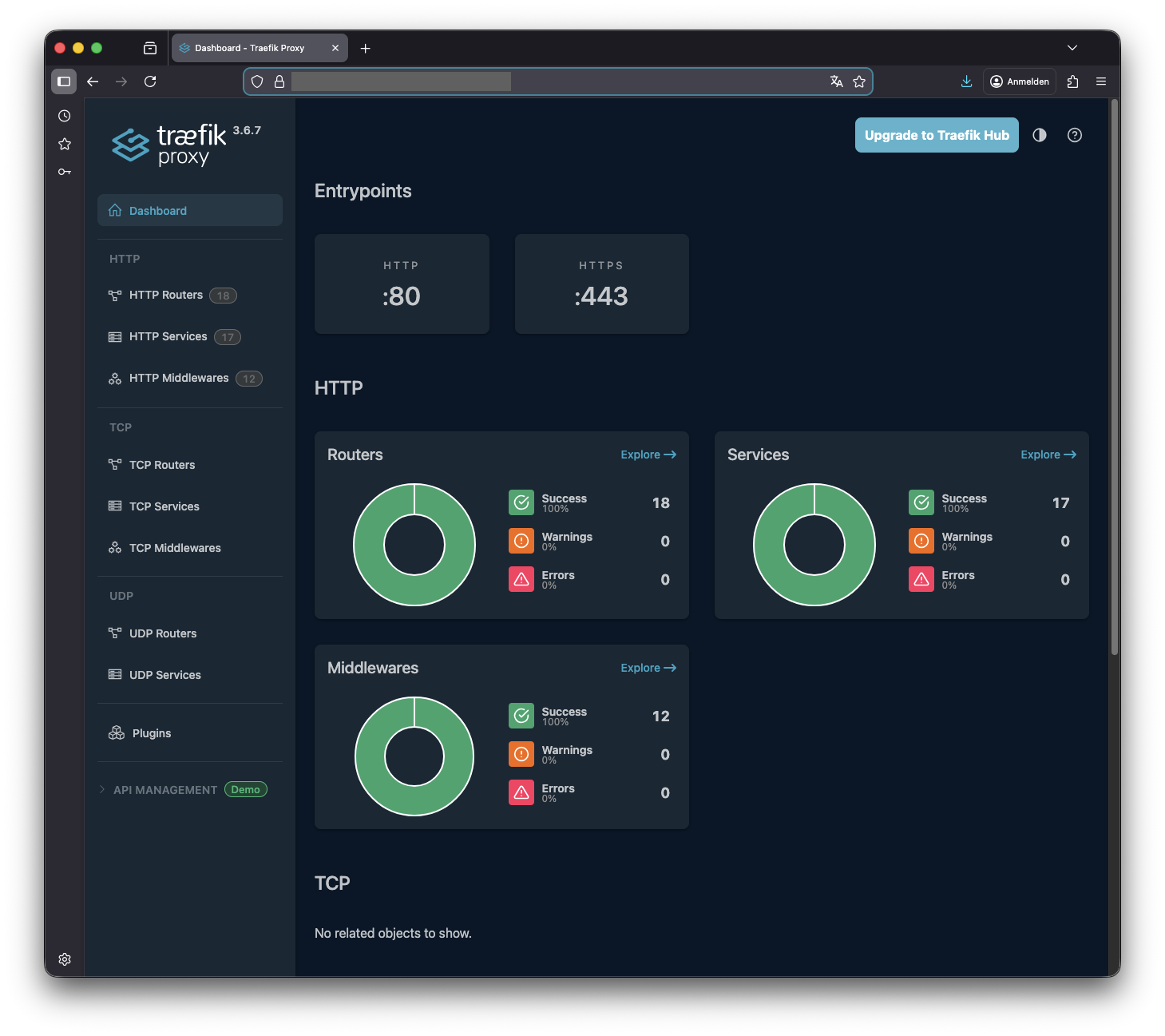Open the list all tabs chevron
1165x1036 pixels.
click(1072, 48)
